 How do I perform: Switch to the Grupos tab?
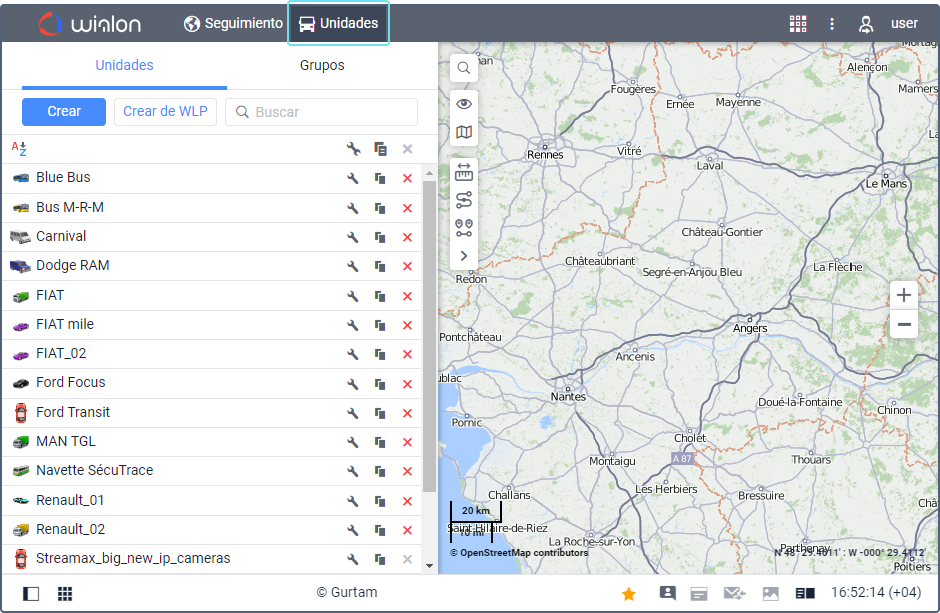tap(322, 65)
